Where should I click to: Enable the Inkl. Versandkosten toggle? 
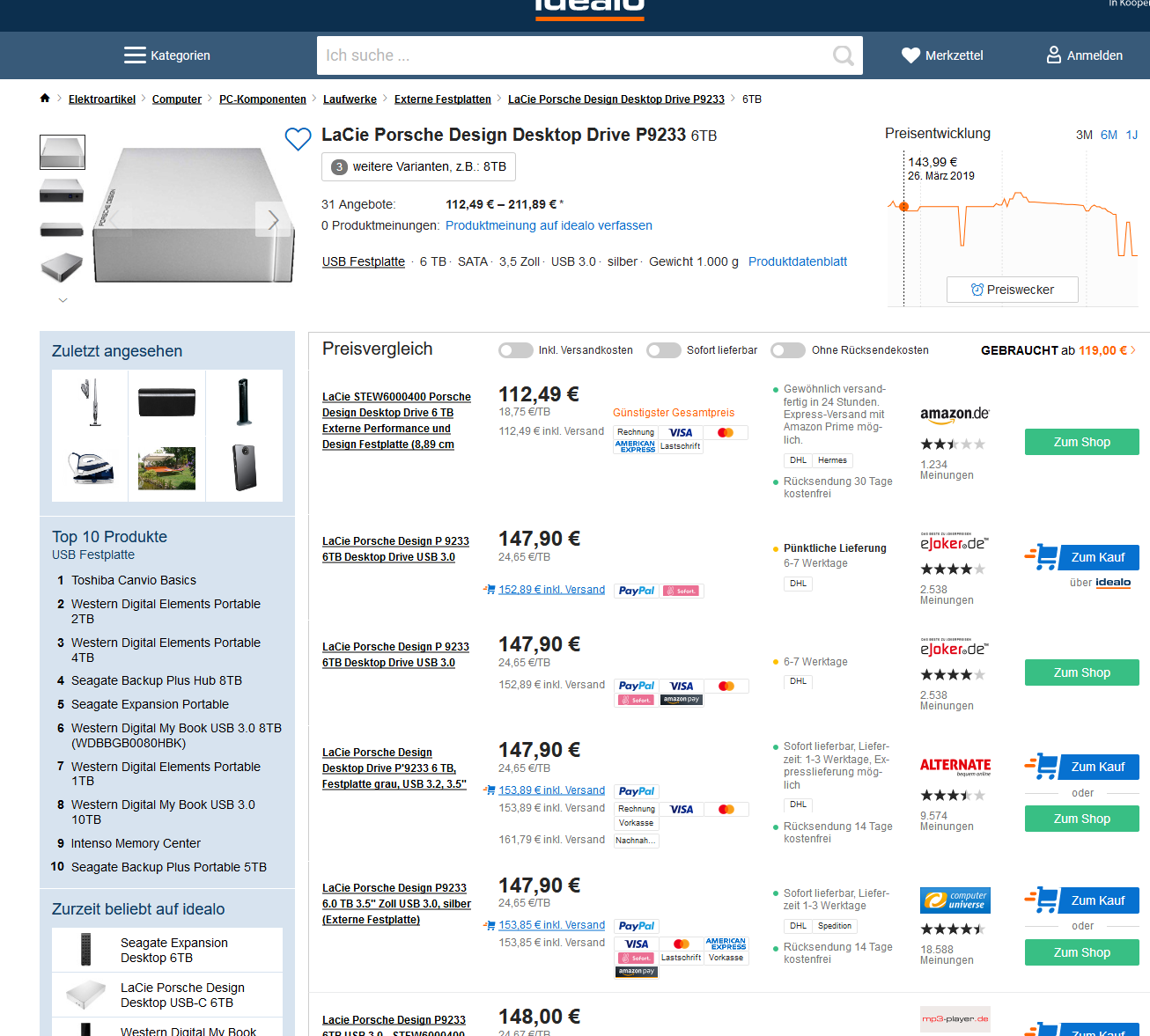516,350
